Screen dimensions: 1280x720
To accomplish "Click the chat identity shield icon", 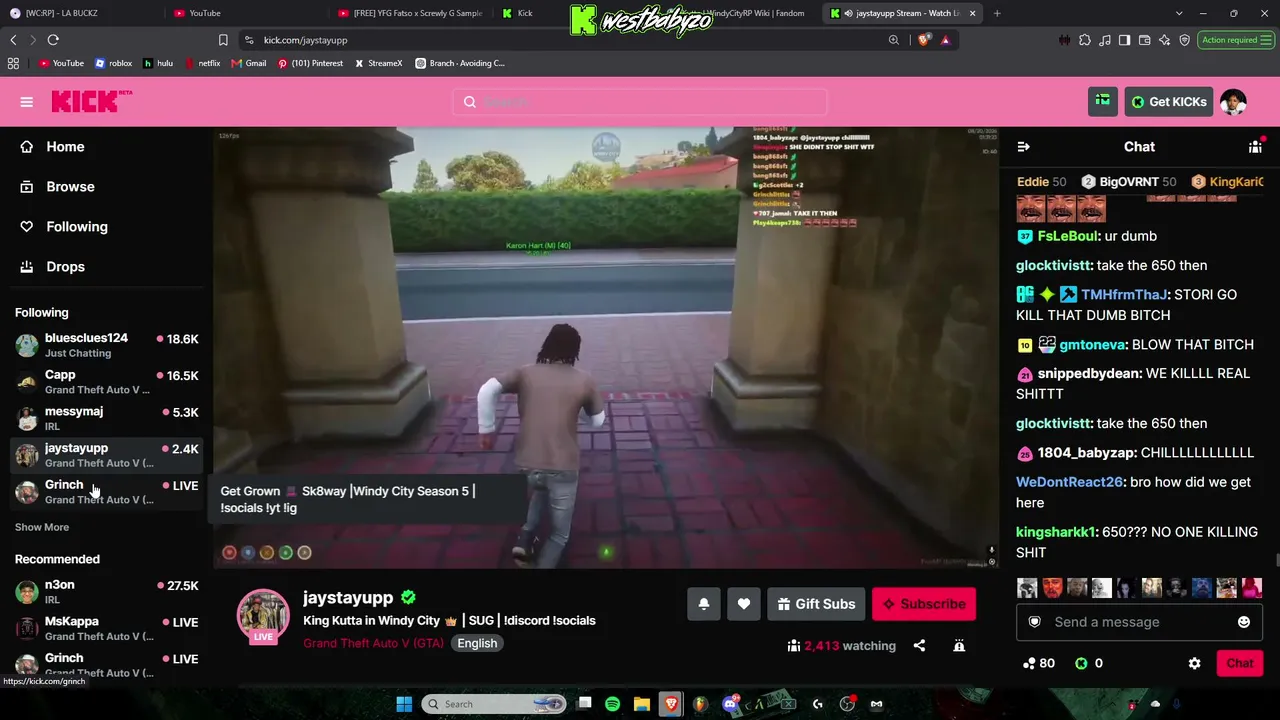I will point(1035,622).
